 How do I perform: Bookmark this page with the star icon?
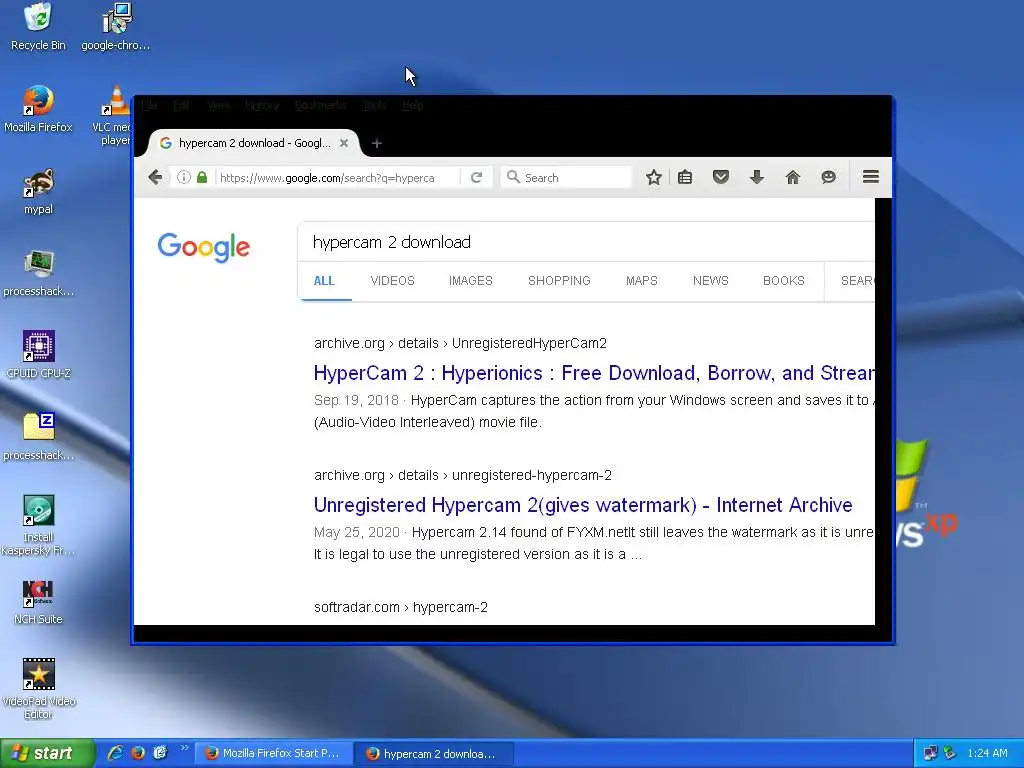(x=654, y=177)
